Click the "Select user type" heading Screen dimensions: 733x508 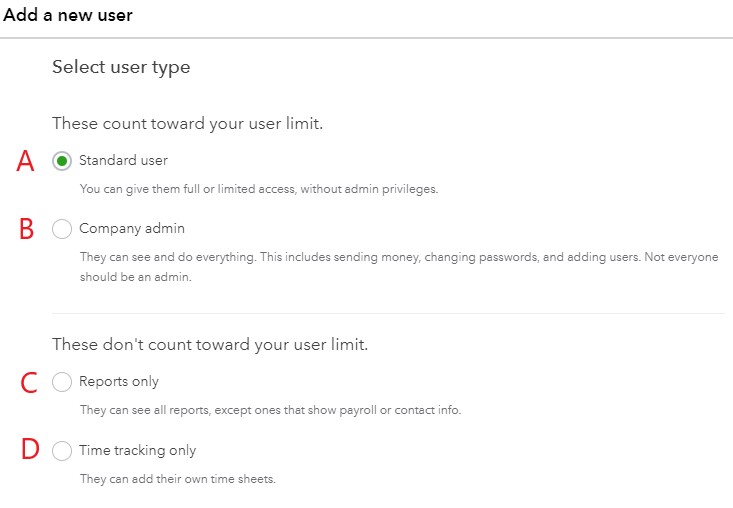121,67
